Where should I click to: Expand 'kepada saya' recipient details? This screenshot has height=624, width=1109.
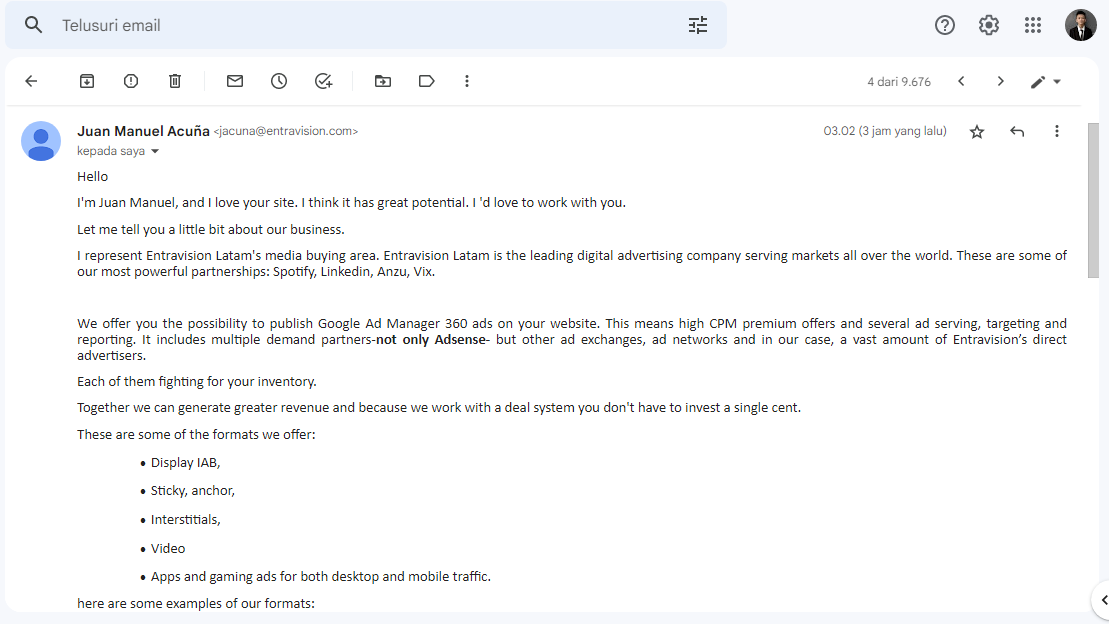pos(155,151)
